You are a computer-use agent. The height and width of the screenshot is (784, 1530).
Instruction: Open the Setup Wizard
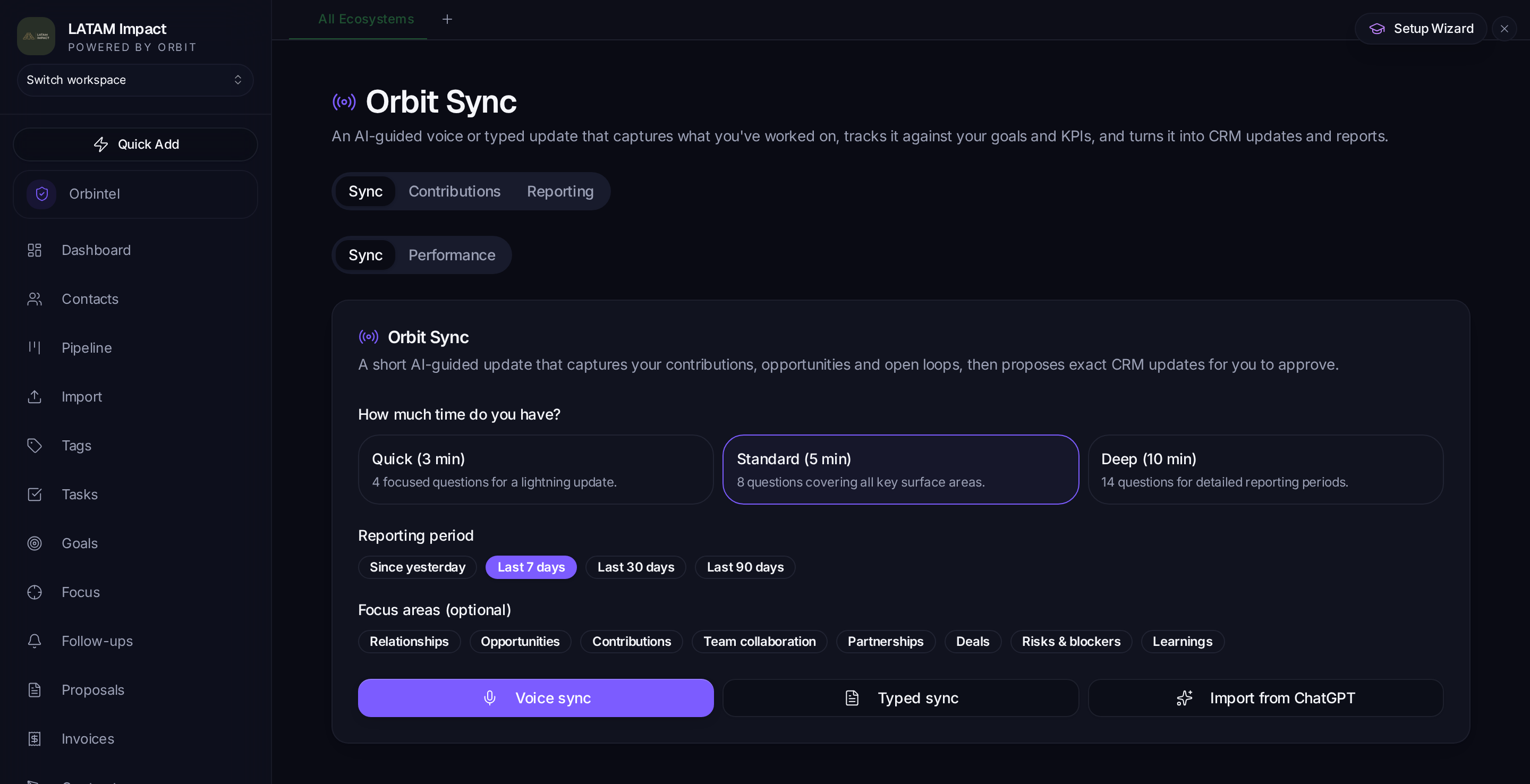(1421, 29)
